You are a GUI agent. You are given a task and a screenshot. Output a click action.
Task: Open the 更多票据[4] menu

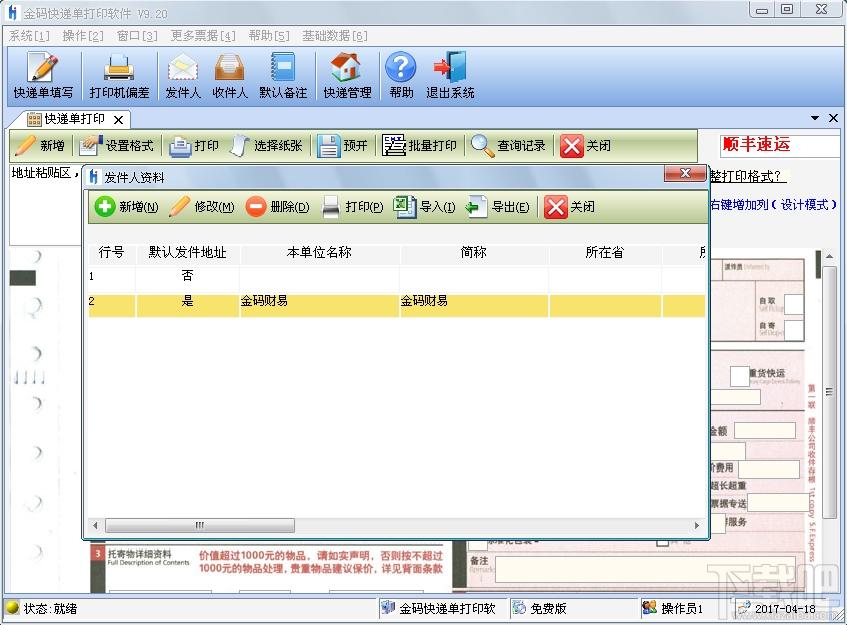[203, 36]
